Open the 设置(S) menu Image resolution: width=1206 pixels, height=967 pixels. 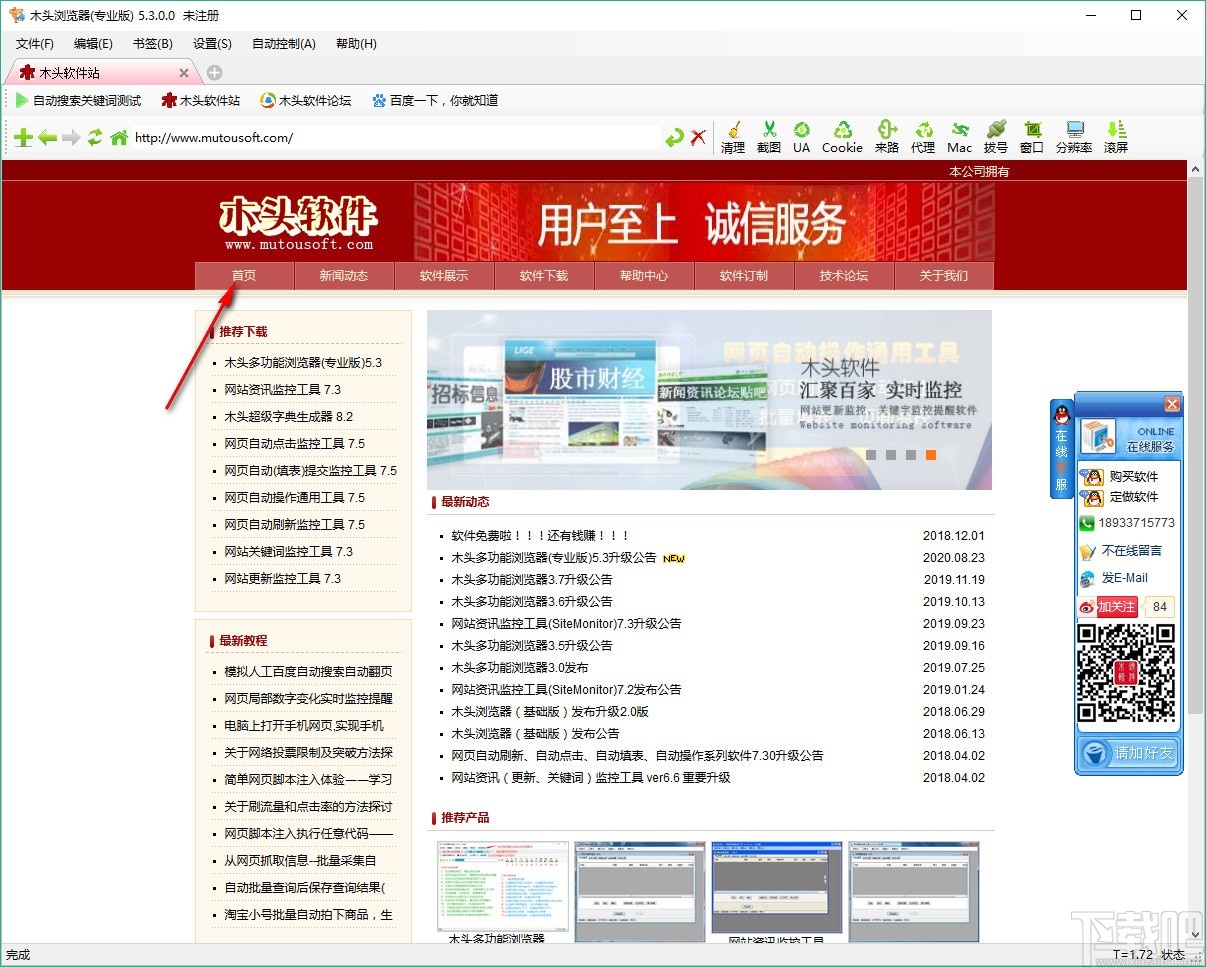(x=212, y=44)
